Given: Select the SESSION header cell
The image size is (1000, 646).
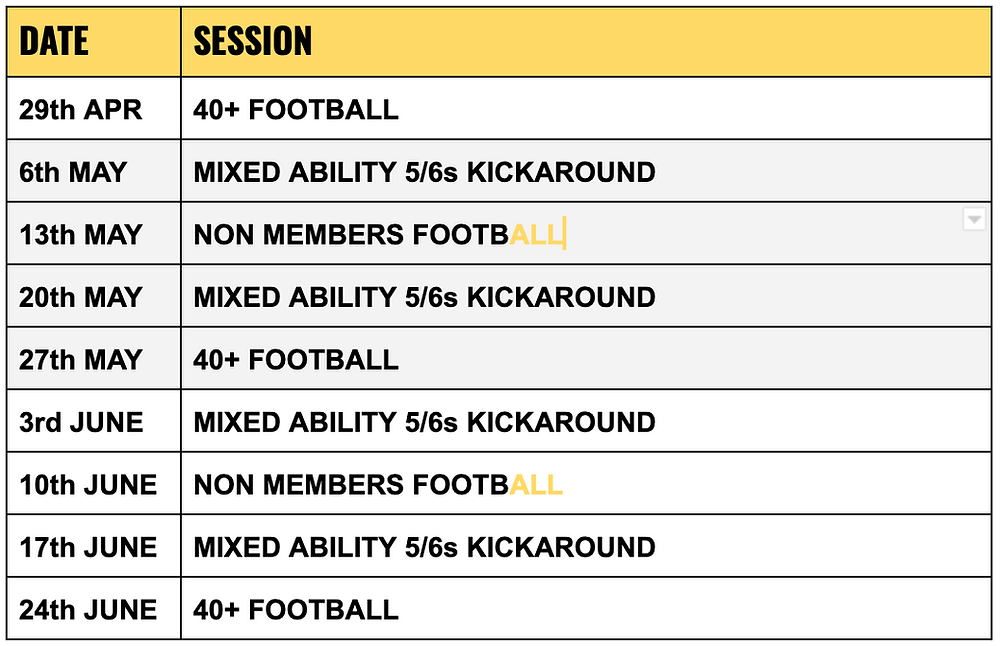Looking at the screenshot, I should coord(586,41).
